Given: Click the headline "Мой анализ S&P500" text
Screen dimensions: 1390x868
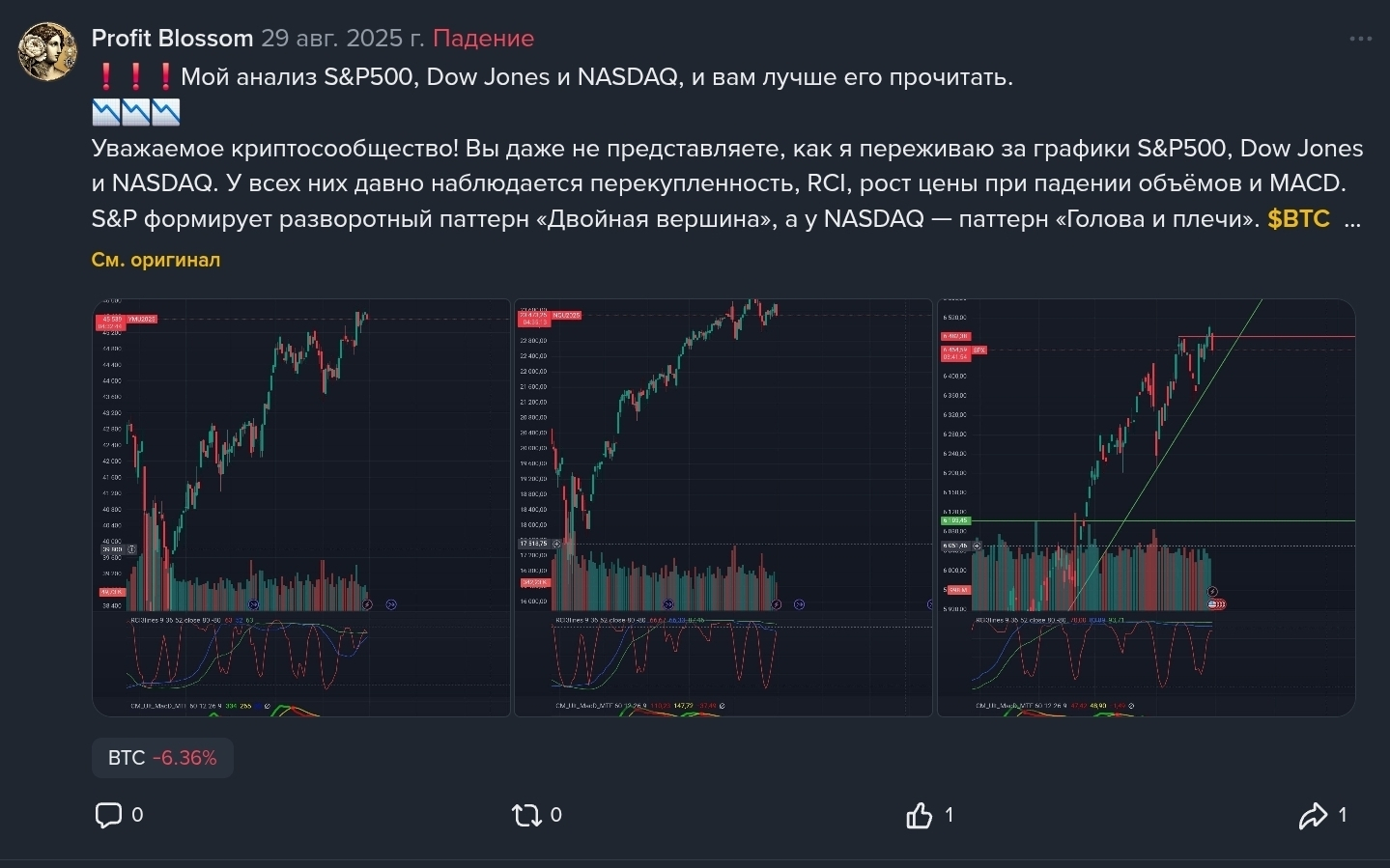Looking at the screenshot, I should (x=596, y=77).
